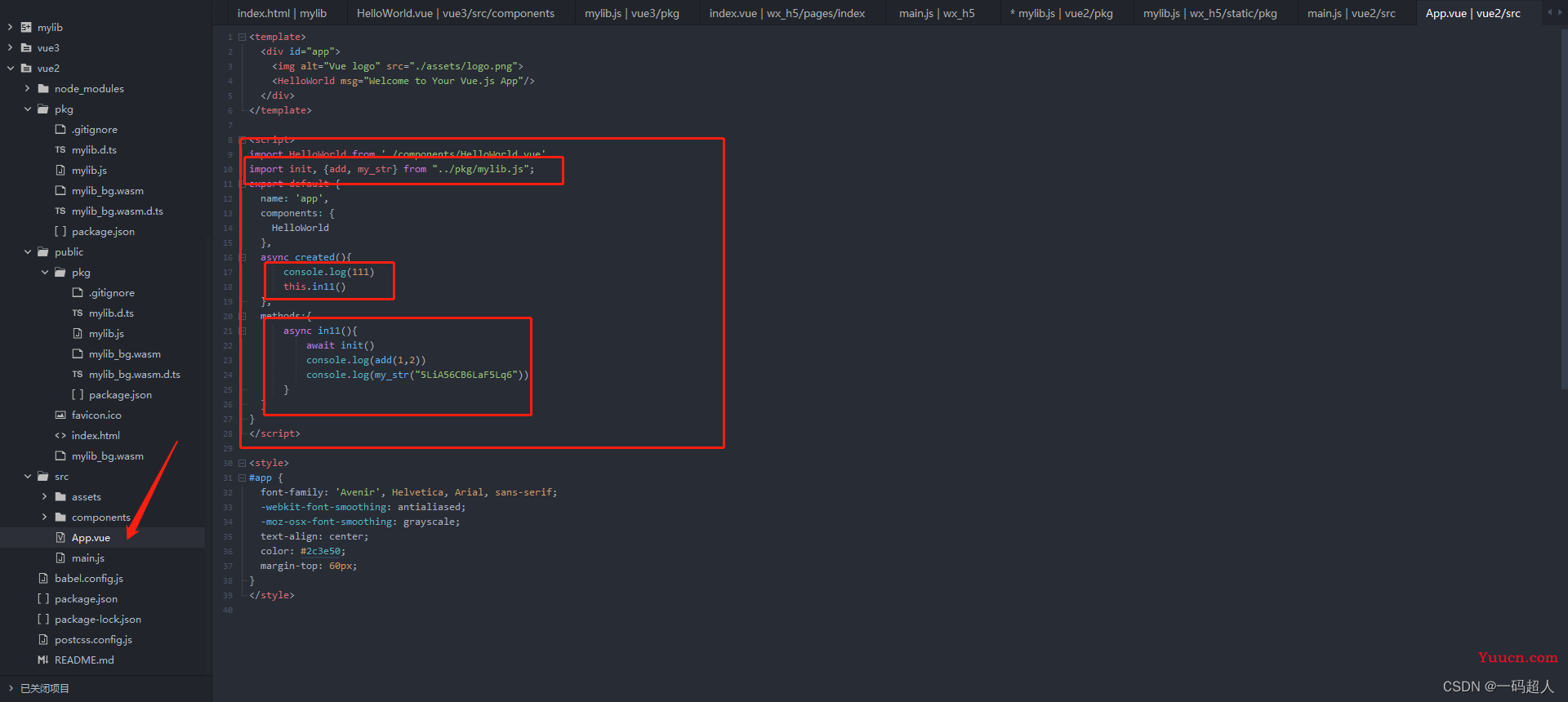
Task: Click the components folder icon
Action: pyautogui.click(x=60, y=517)
